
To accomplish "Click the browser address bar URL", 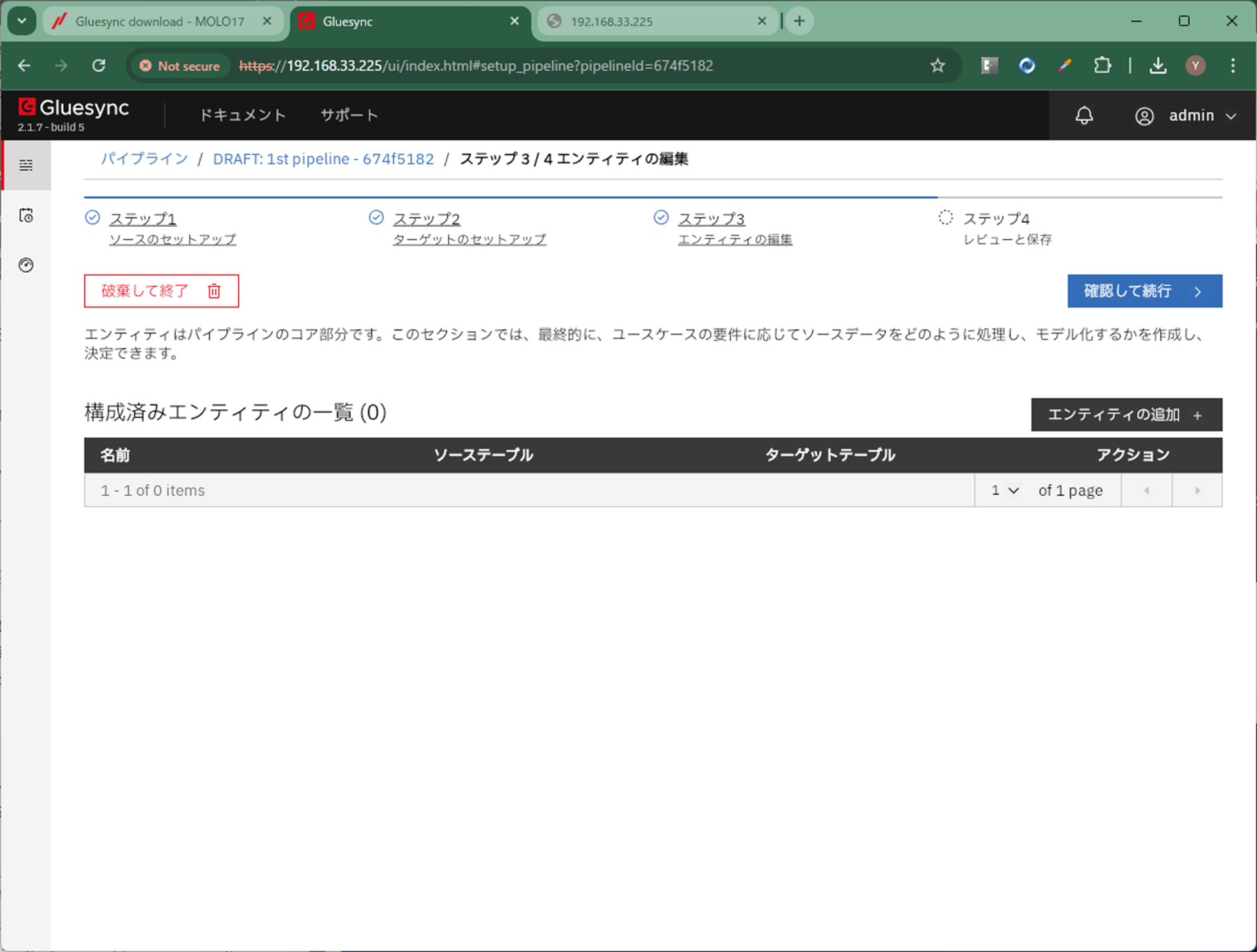I will 476,66.
